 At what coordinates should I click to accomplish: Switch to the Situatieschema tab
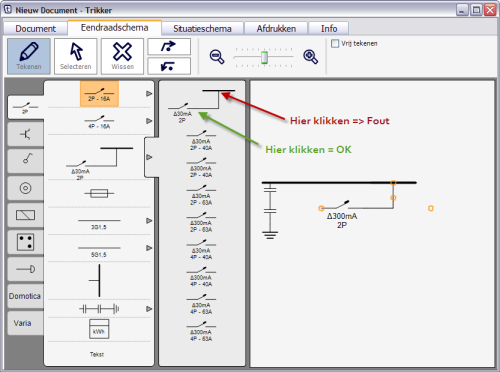coord(202,29)
